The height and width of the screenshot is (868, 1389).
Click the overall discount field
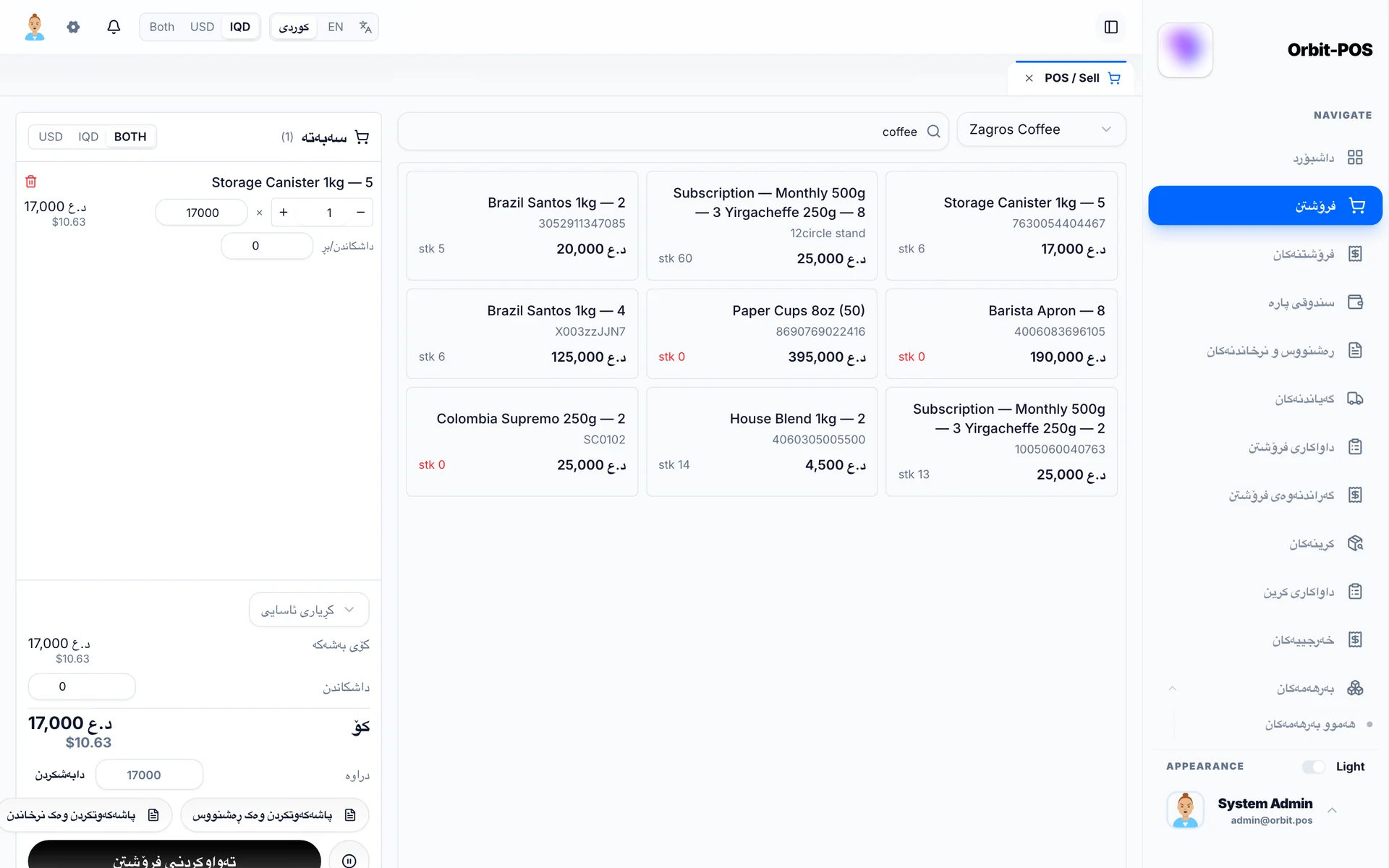point(82,686)
